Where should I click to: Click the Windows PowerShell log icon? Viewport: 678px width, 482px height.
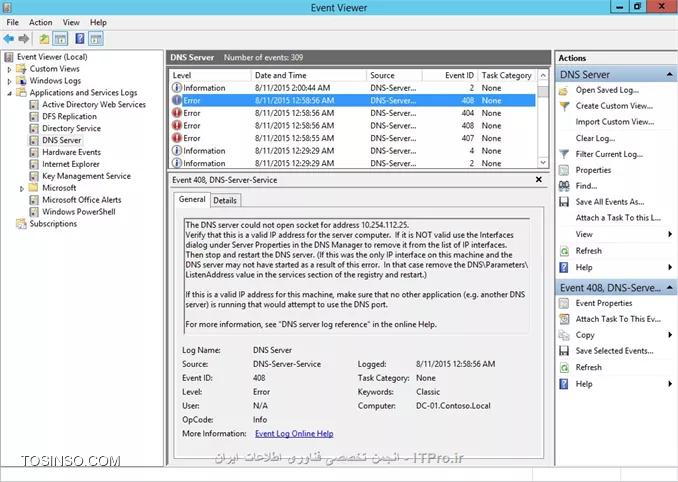coord(34,212)
